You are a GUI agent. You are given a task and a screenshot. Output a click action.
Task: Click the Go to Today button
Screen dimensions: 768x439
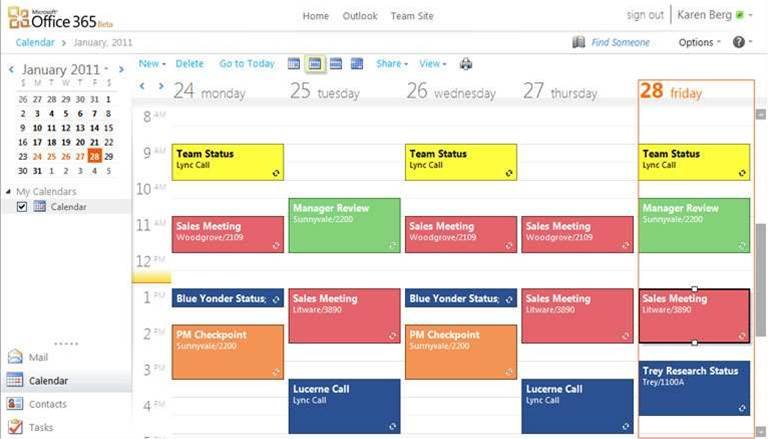click(247, 64)
